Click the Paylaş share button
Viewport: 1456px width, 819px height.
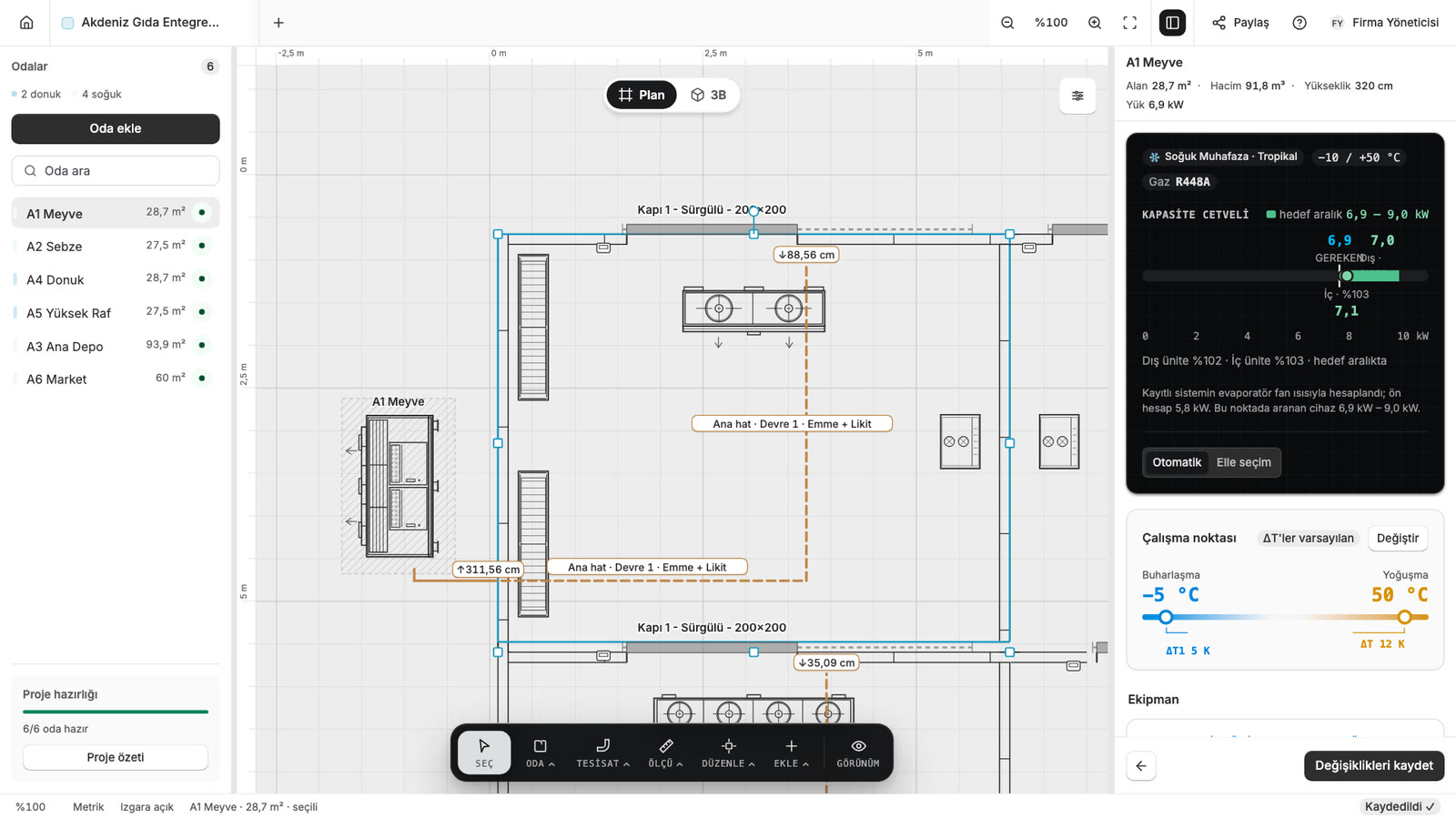pyautogui.click(x=1240, y=23)
